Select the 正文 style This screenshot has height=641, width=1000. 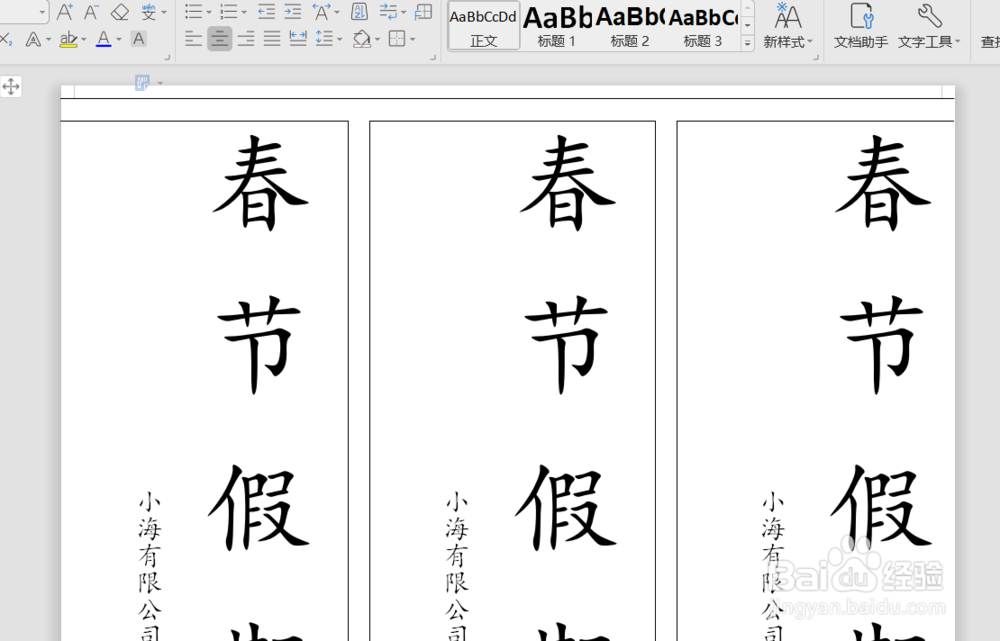(483, 26)
